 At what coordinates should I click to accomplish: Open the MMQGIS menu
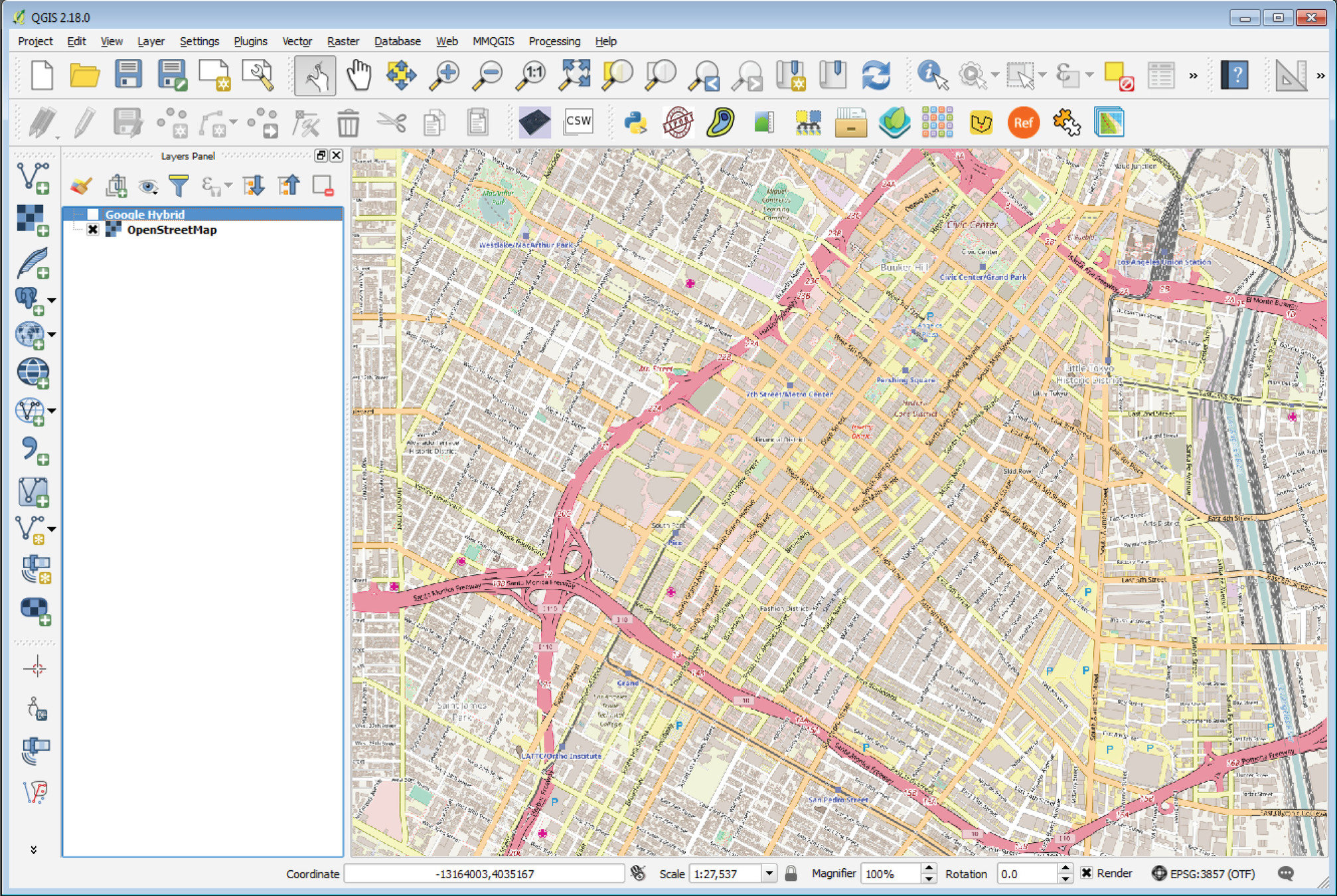[493, 41]
